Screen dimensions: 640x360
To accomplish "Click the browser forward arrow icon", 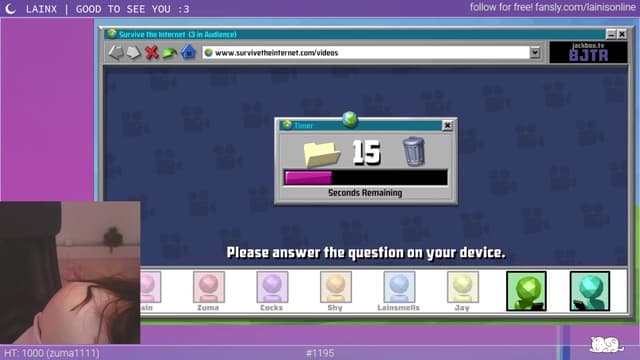I will point(133,53).
